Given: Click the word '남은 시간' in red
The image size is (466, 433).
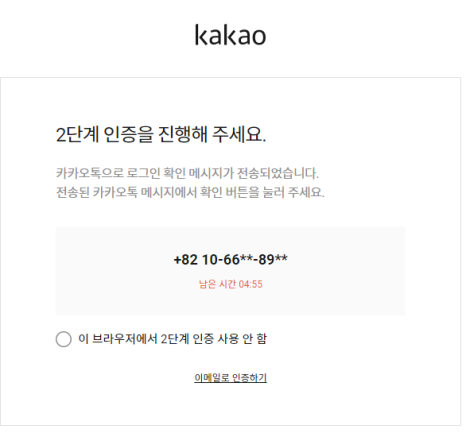Looking at the screenshot, I should coord(217,284).
